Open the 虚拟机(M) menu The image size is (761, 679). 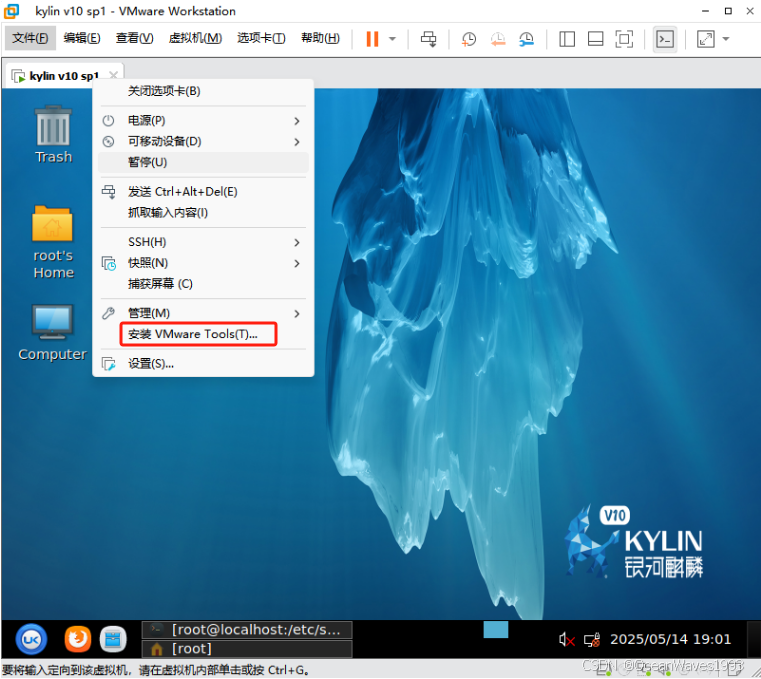click(195, 38)
